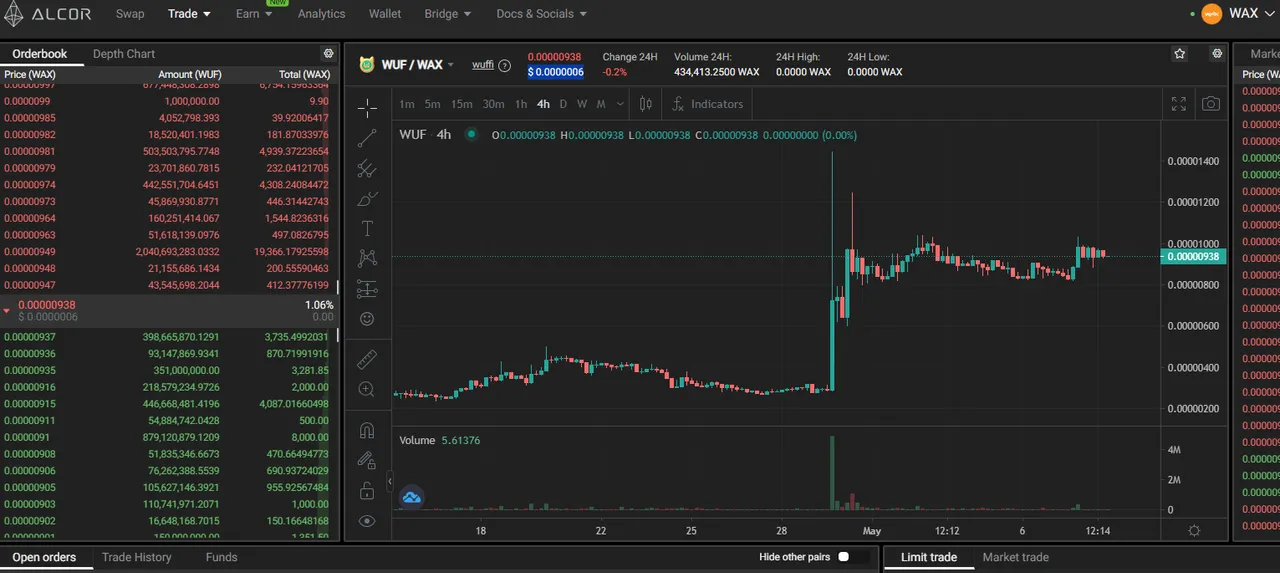Switch to the Depth Chart tab
This screenshot has height=573, width=1280.
(x=124, y=54)
